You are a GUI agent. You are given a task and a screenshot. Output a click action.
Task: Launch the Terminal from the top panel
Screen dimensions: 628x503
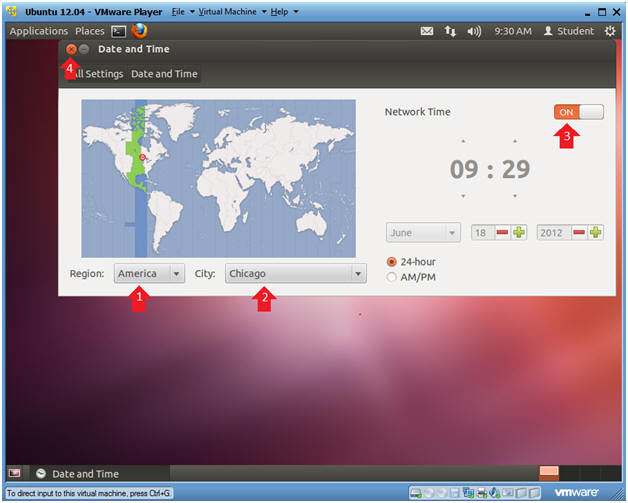pyautogui.click(x=118, y=31)
